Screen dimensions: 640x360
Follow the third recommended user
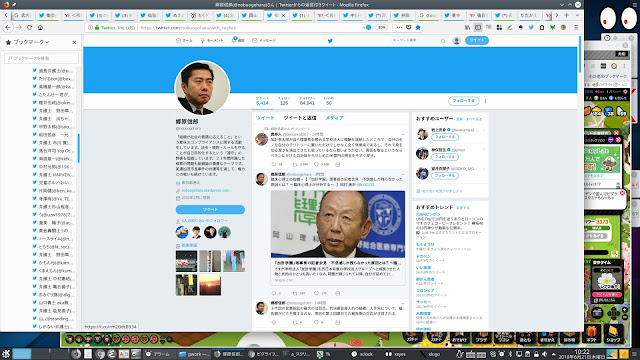point(444,176)
